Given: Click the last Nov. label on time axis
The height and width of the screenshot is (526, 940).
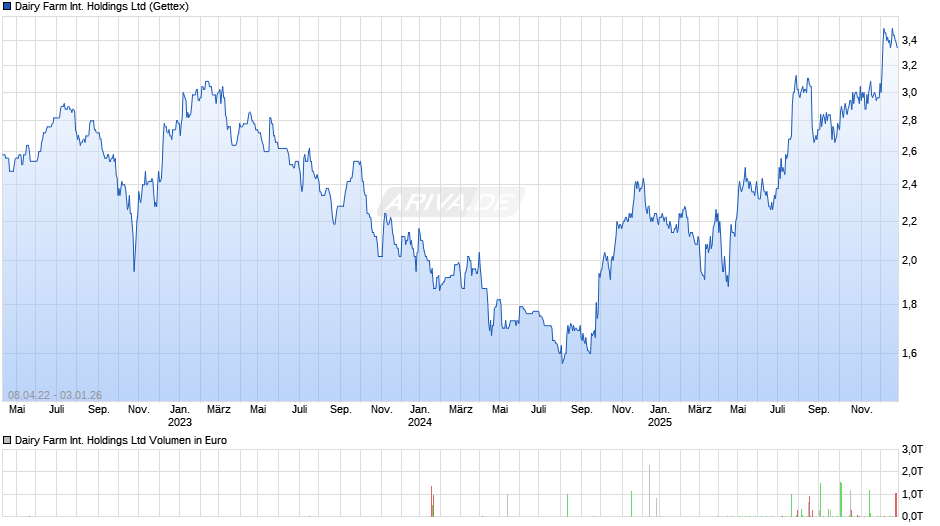Looking at the screenshot, I should click(861, 410).
